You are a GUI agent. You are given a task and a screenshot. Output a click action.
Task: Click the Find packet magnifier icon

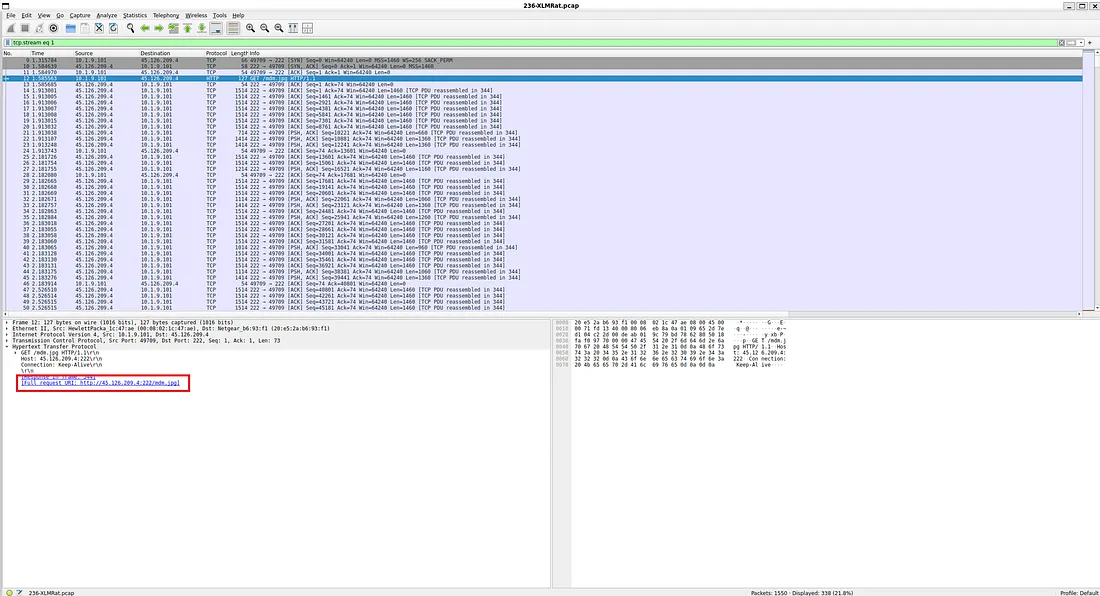(x=131, y=28)
